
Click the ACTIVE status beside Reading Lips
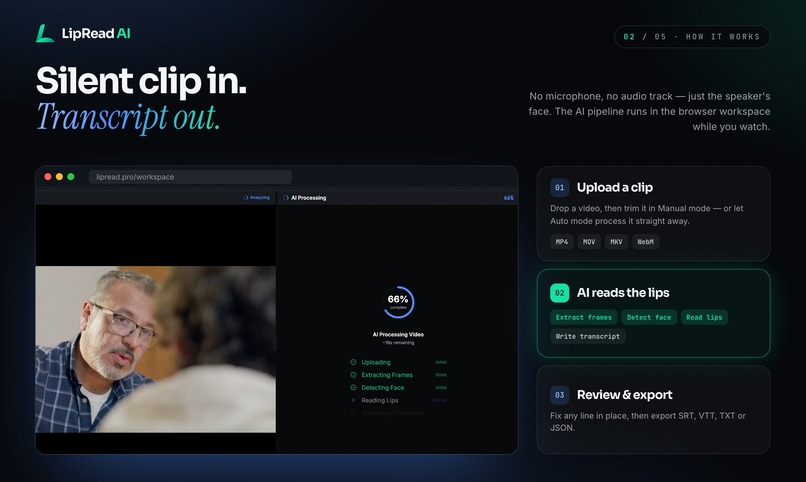tap(440, 400)
